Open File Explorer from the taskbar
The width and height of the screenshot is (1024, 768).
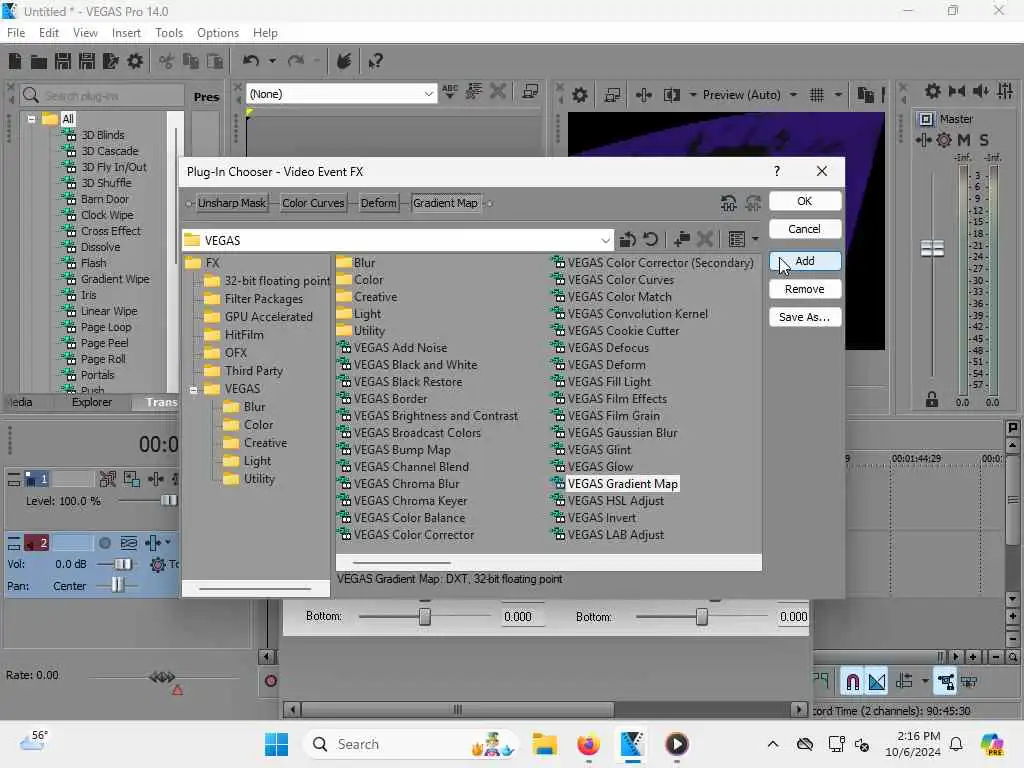point(544,744)
